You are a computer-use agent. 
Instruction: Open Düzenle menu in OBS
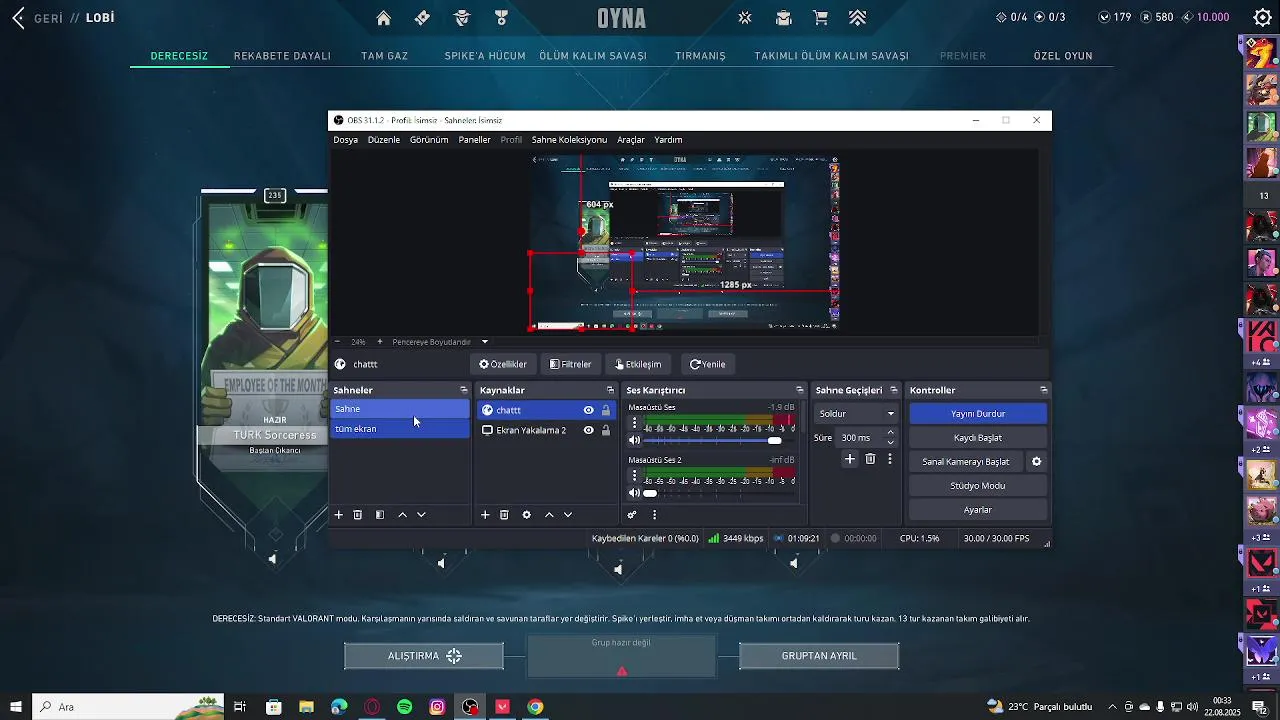384,140
